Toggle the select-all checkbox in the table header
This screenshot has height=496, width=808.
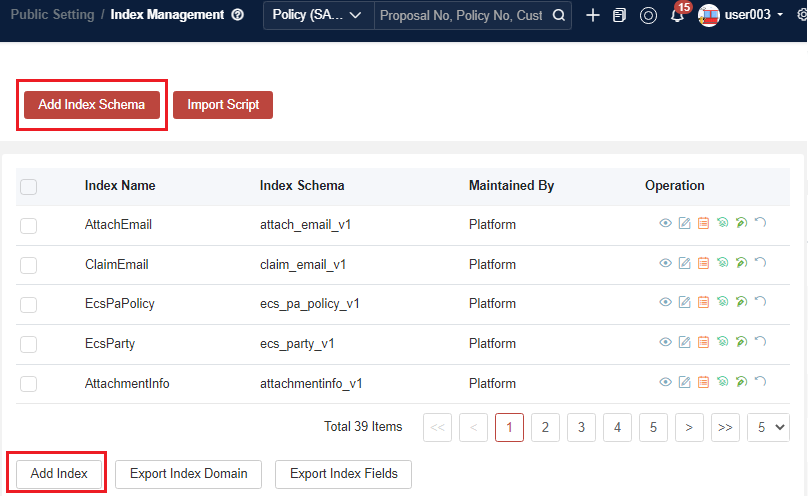point(29,186)
